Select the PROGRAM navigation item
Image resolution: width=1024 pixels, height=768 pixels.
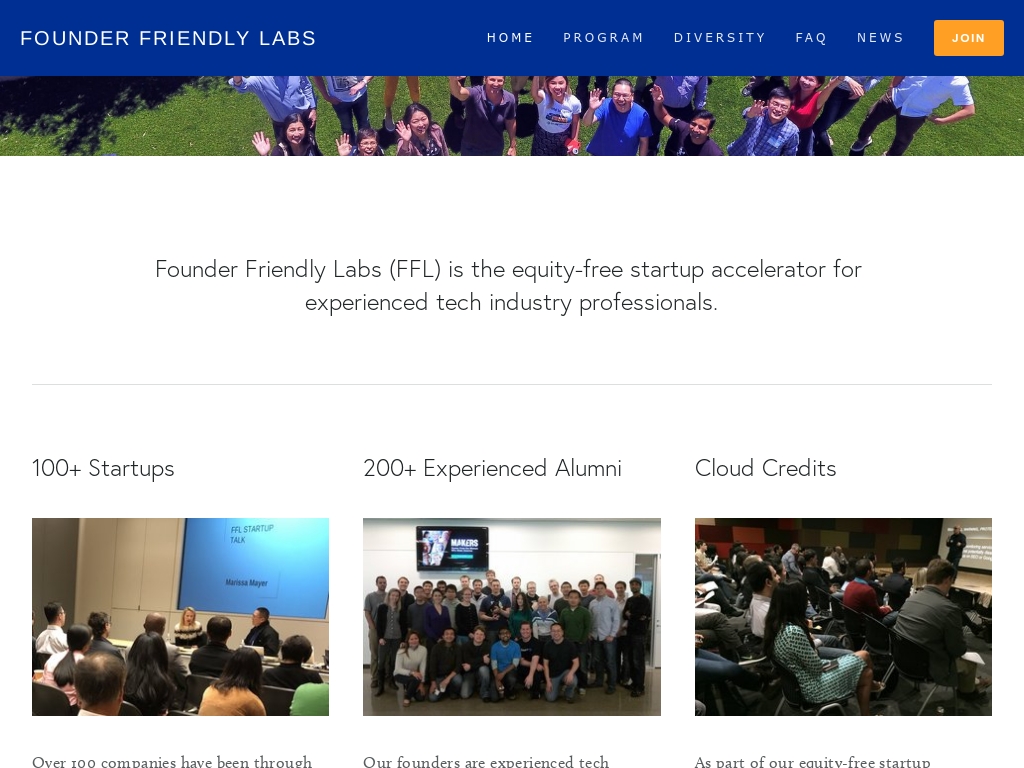click(604, 38)
